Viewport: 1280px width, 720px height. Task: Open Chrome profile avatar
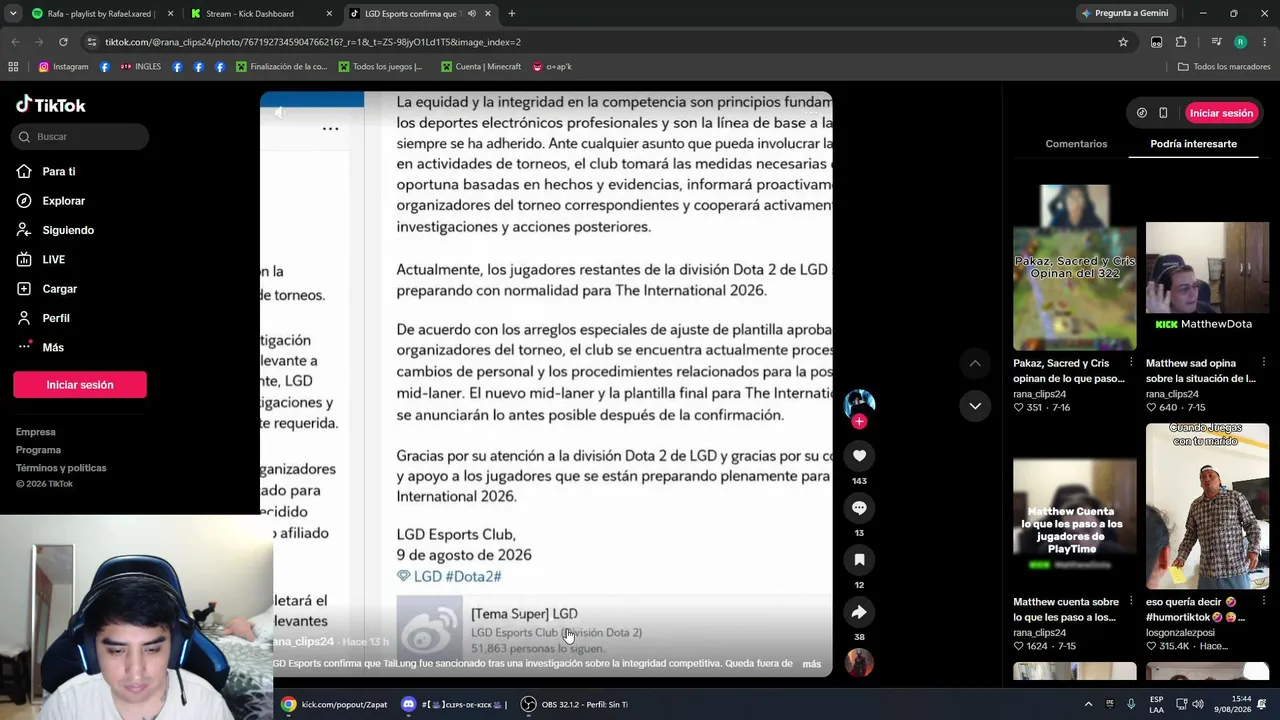coord(1240,42)
